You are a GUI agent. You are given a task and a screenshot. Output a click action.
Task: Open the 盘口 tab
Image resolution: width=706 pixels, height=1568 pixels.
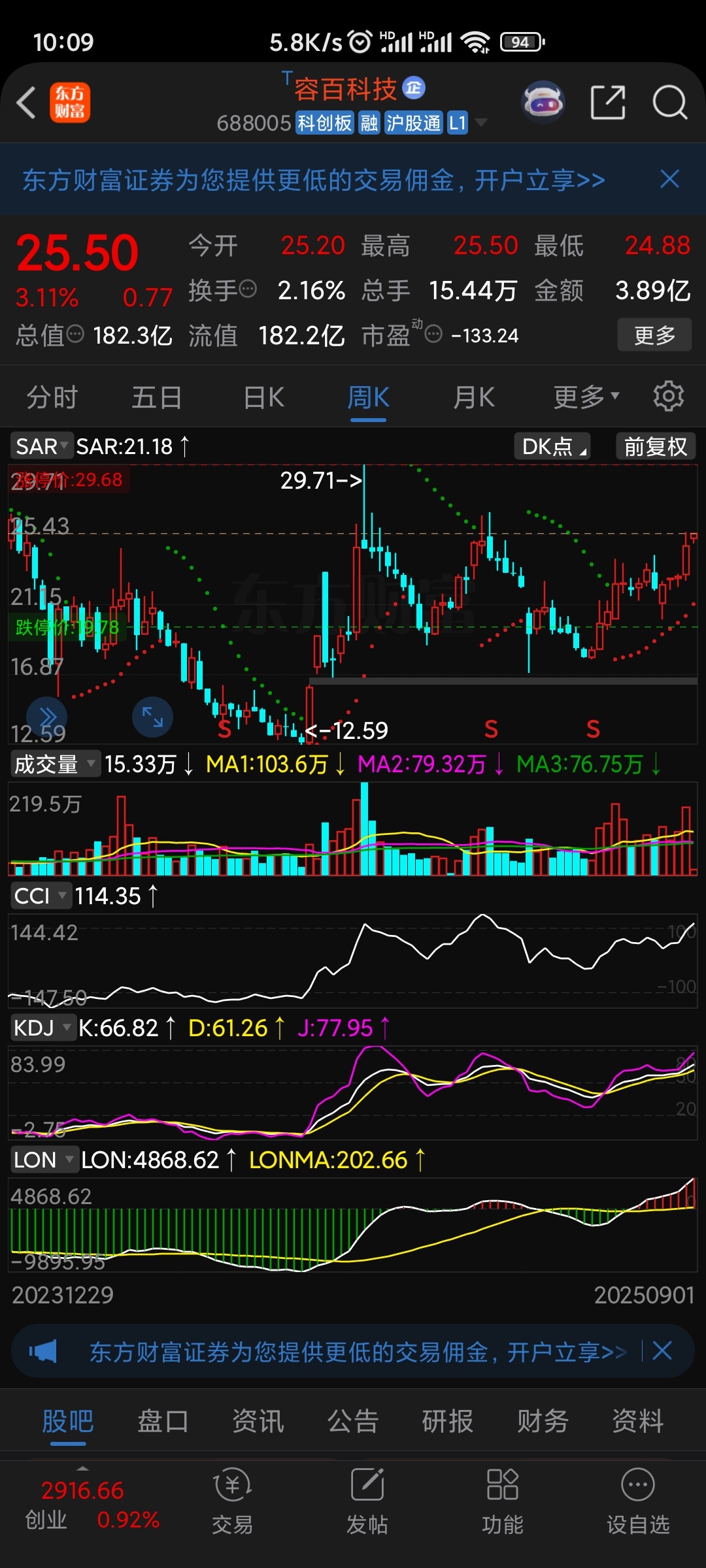163,1421
